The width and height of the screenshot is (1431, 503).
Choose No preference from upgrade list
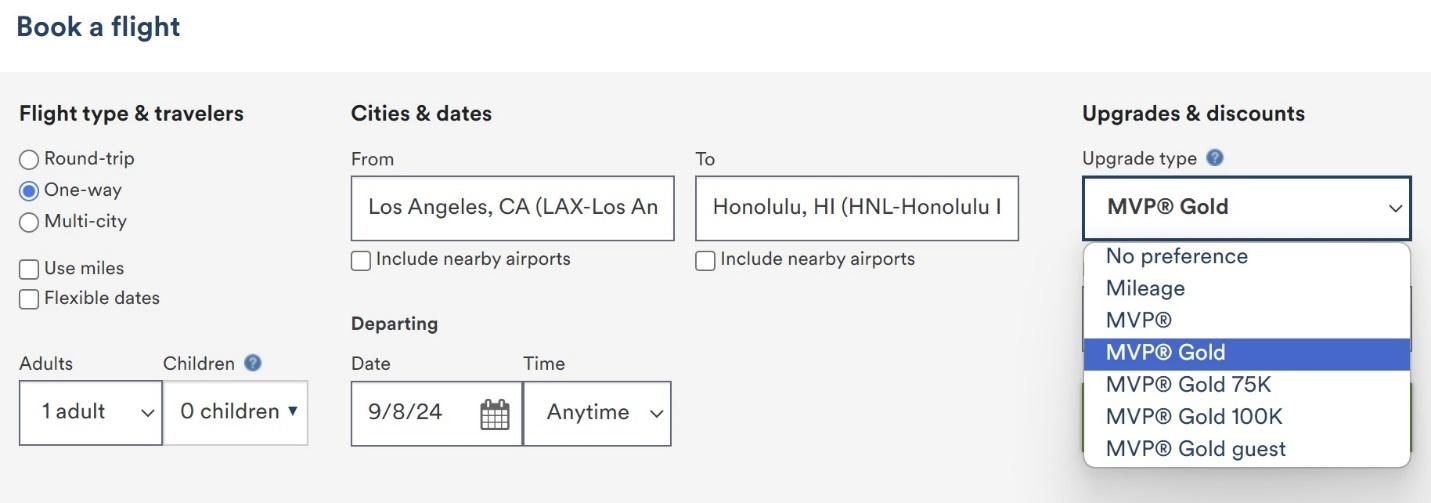pyautogui.click(x=1176, y=256)
